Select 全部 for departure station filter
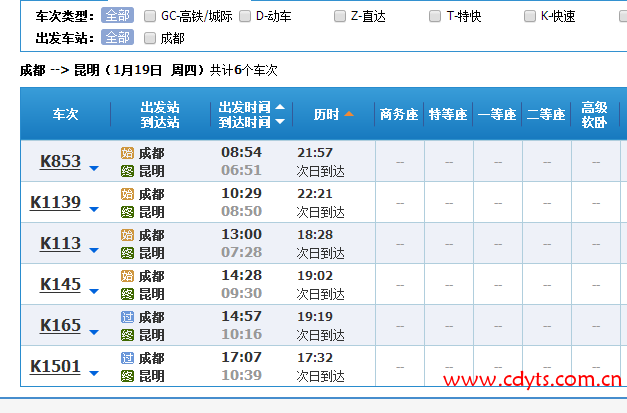 pos(116,38)
